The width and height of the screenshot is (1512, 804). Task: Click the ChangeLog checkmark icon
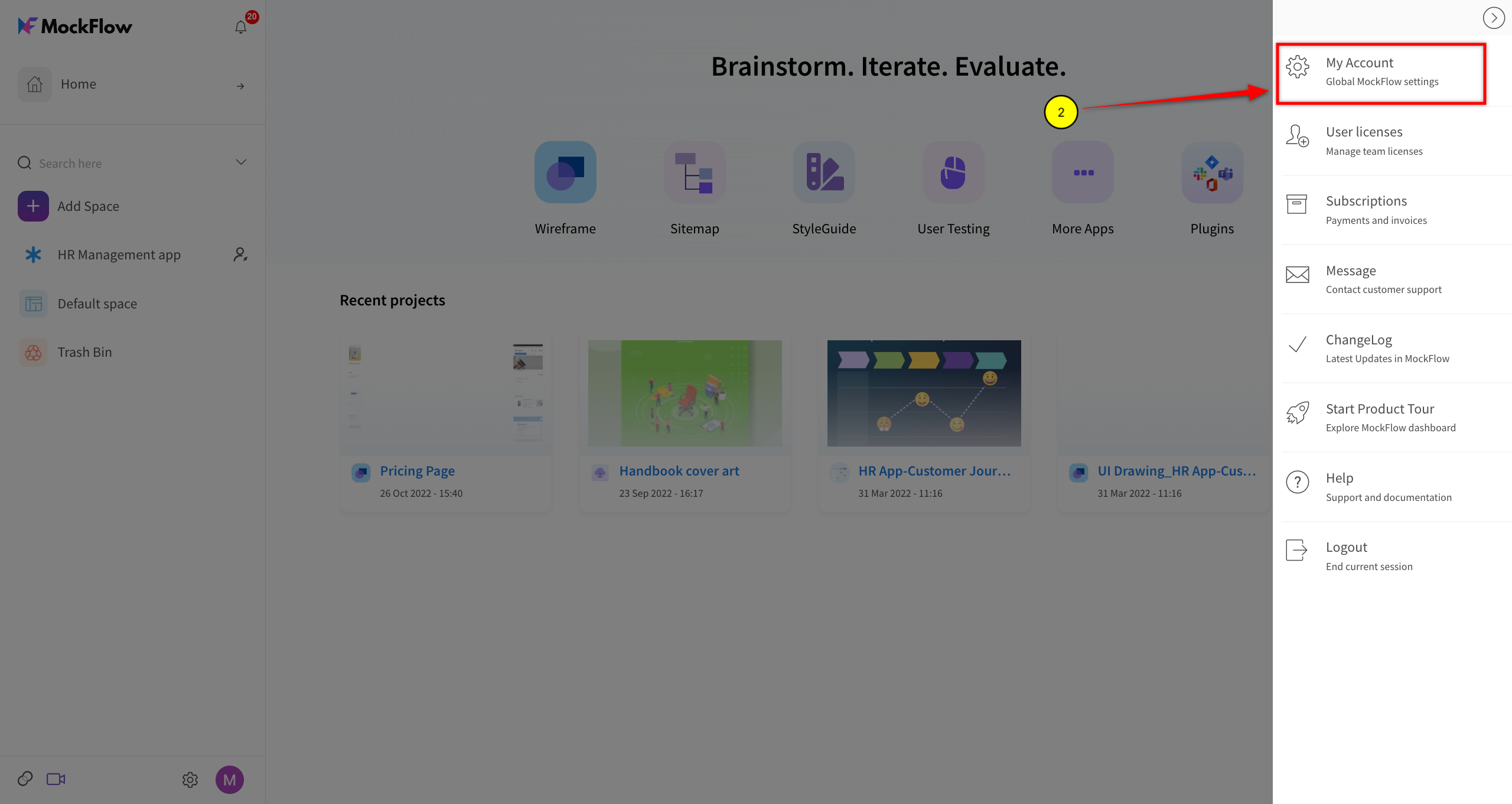[x=1298, y=344]
